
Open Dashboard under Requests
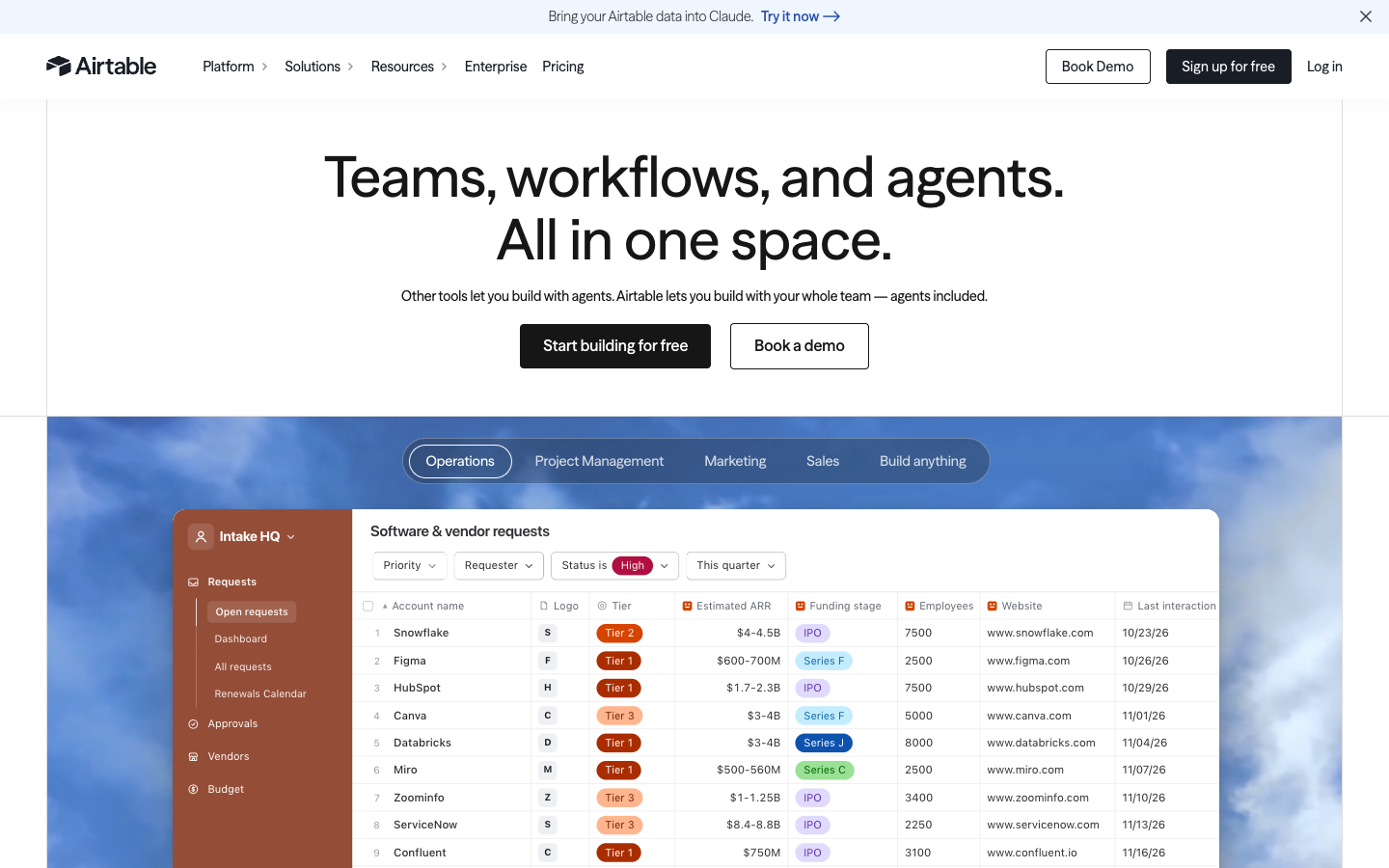(x=241, y=639)
